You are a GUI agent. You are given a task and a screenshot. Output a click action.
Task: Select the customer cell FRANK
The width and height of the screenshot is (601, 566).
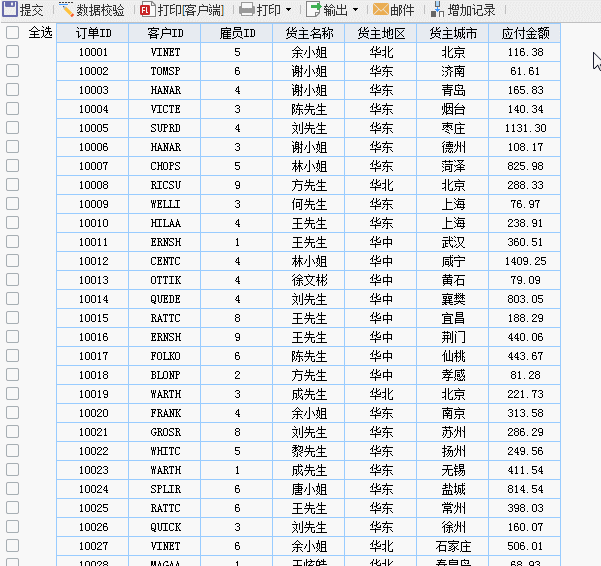(x=165, y=413)
